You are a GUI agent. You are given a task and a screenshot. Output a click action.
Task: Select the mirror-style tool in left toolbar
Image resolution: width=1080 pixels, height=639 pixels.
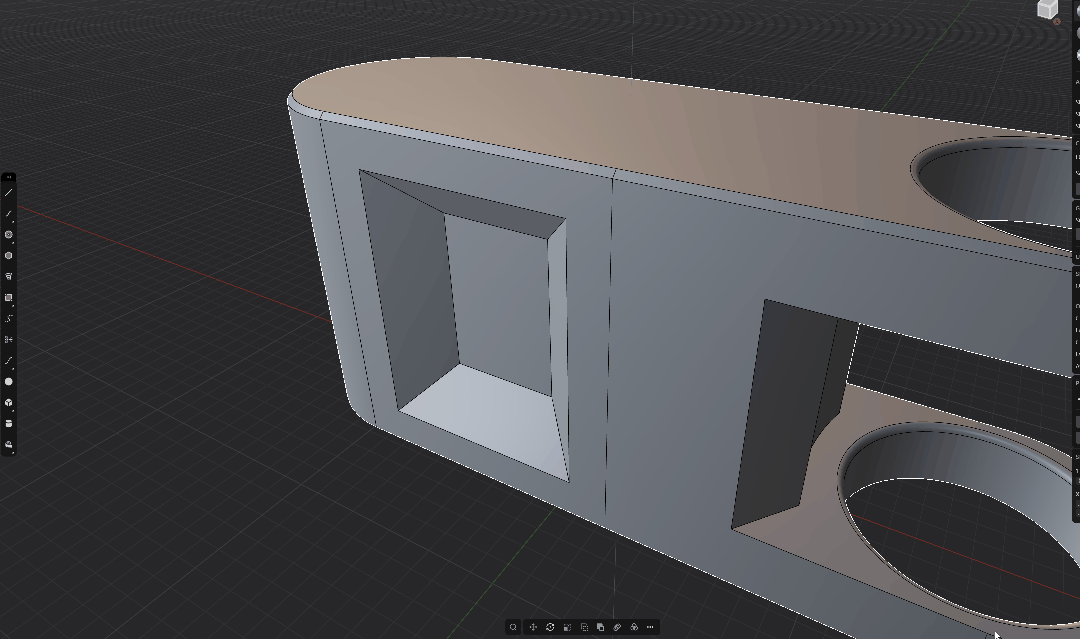tap(8, 339)
